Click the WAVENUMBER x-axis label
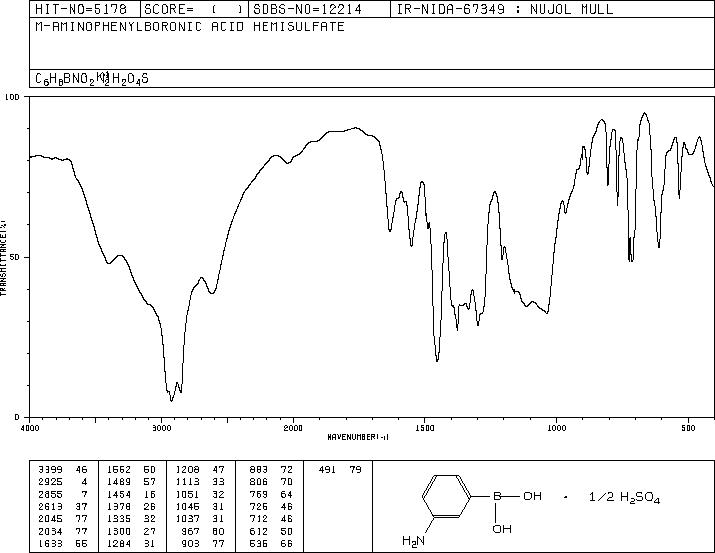 coord(358,437)
